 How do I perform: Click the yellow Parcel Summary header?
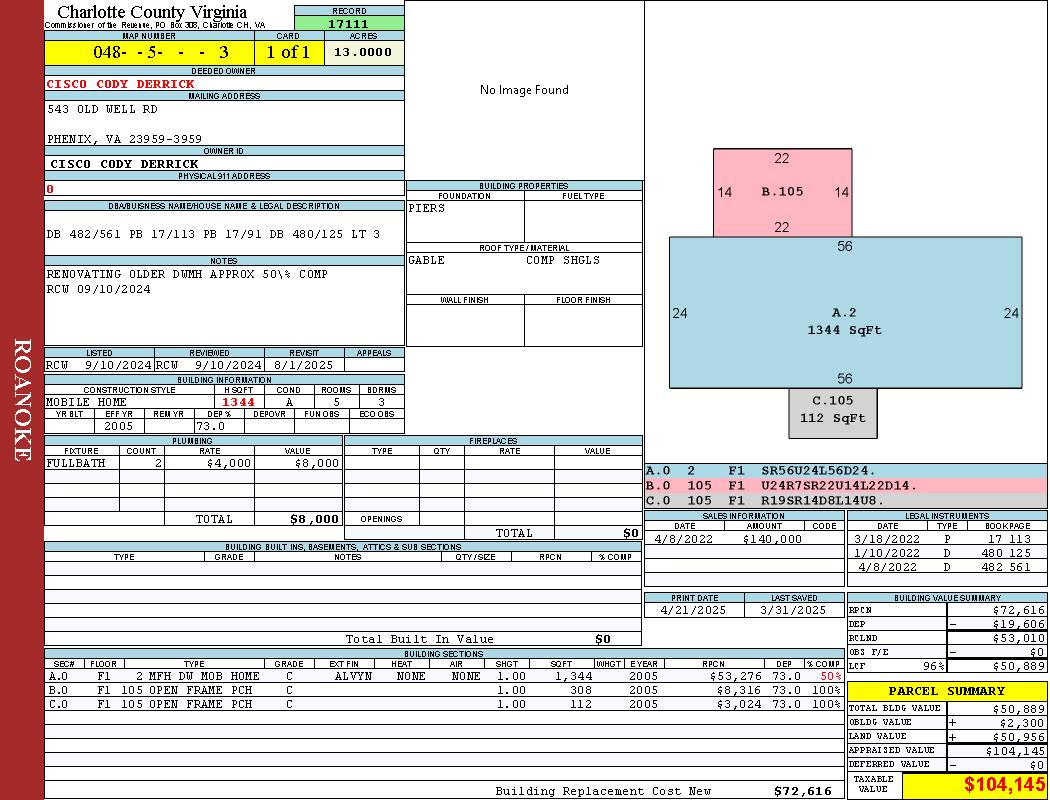point(946,691)
